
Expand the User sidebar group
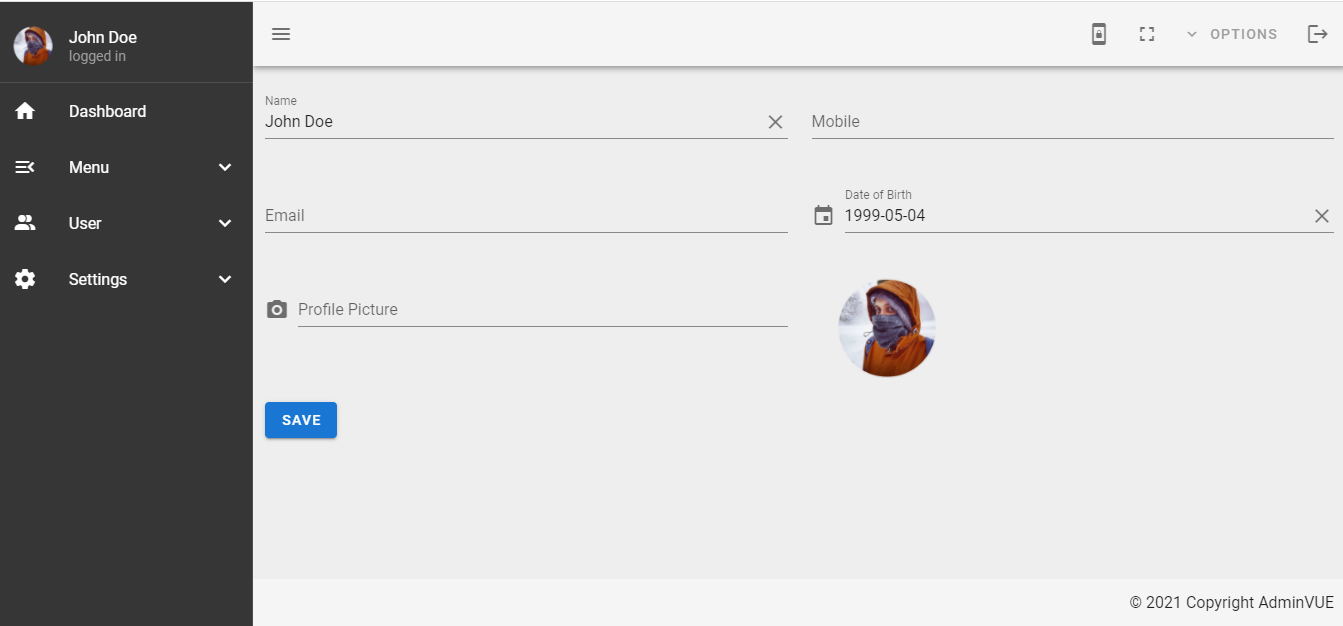(225, 224)
